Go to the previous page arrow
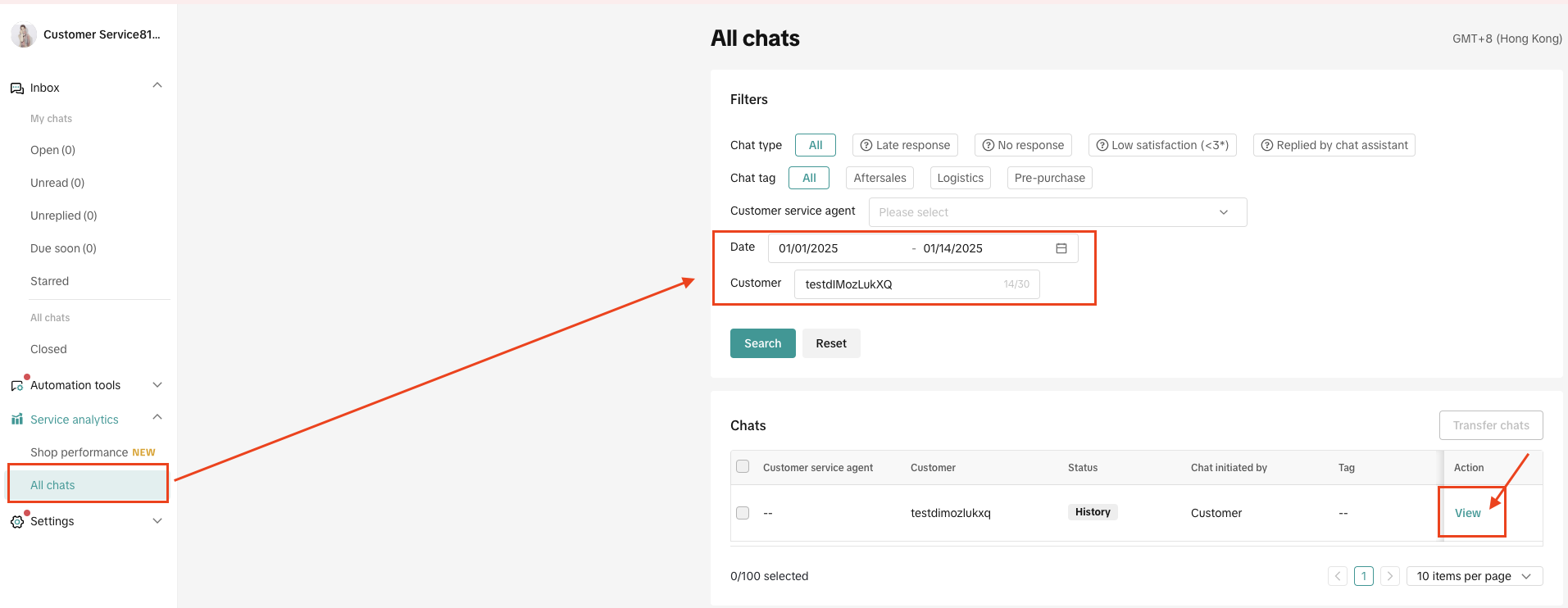Screen dimensions: 1568x608 (1337, 576)
